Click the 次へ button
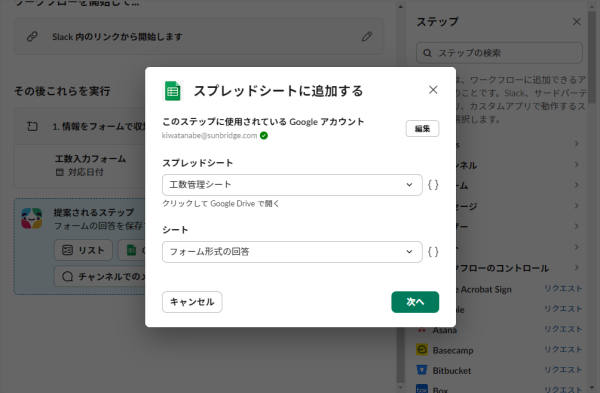This screenshot has width=600, height=393. (415, 302)
